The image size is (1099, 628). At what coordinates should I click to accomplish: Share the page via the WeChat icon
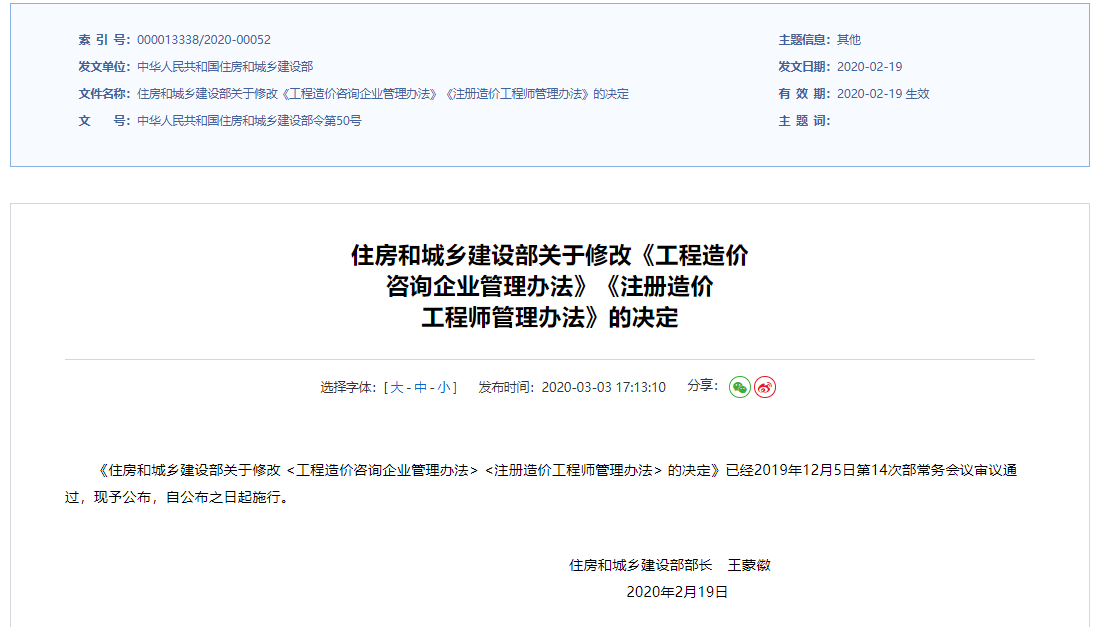tap(739, 387)
